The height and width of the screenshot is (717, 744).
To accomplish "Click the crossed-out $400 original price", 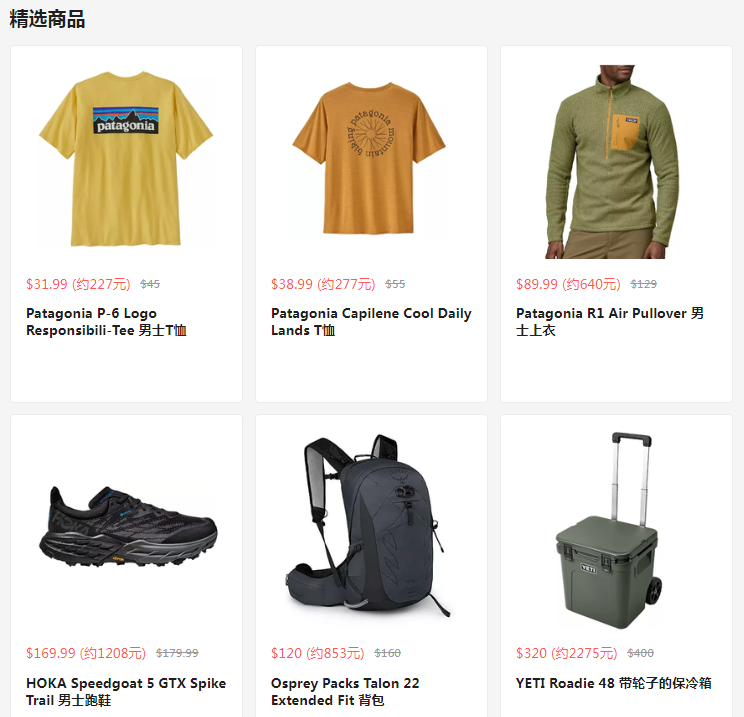I will tap(640, 653).
